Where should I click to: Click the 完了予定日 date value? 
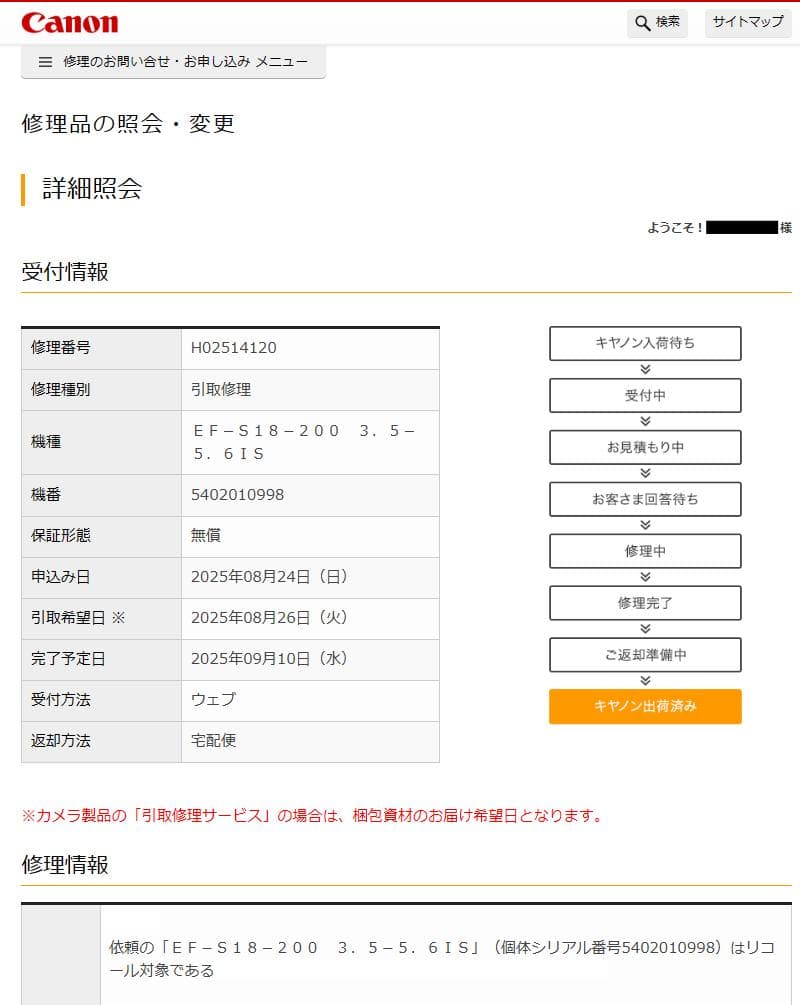pyautogui.click(x=269, y=659)
